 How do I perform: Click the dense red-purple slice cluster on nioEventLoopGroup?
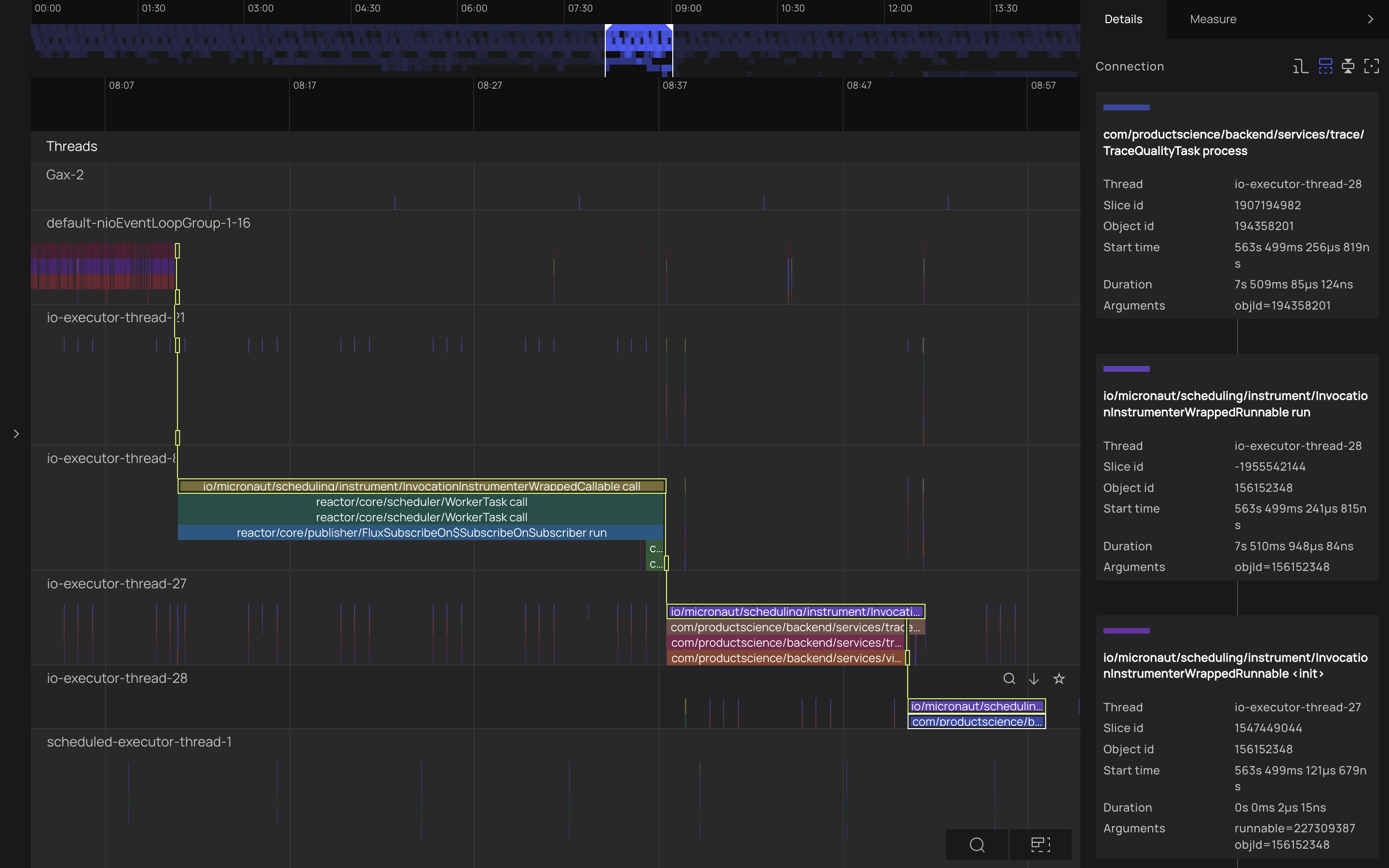pos(103,266)
